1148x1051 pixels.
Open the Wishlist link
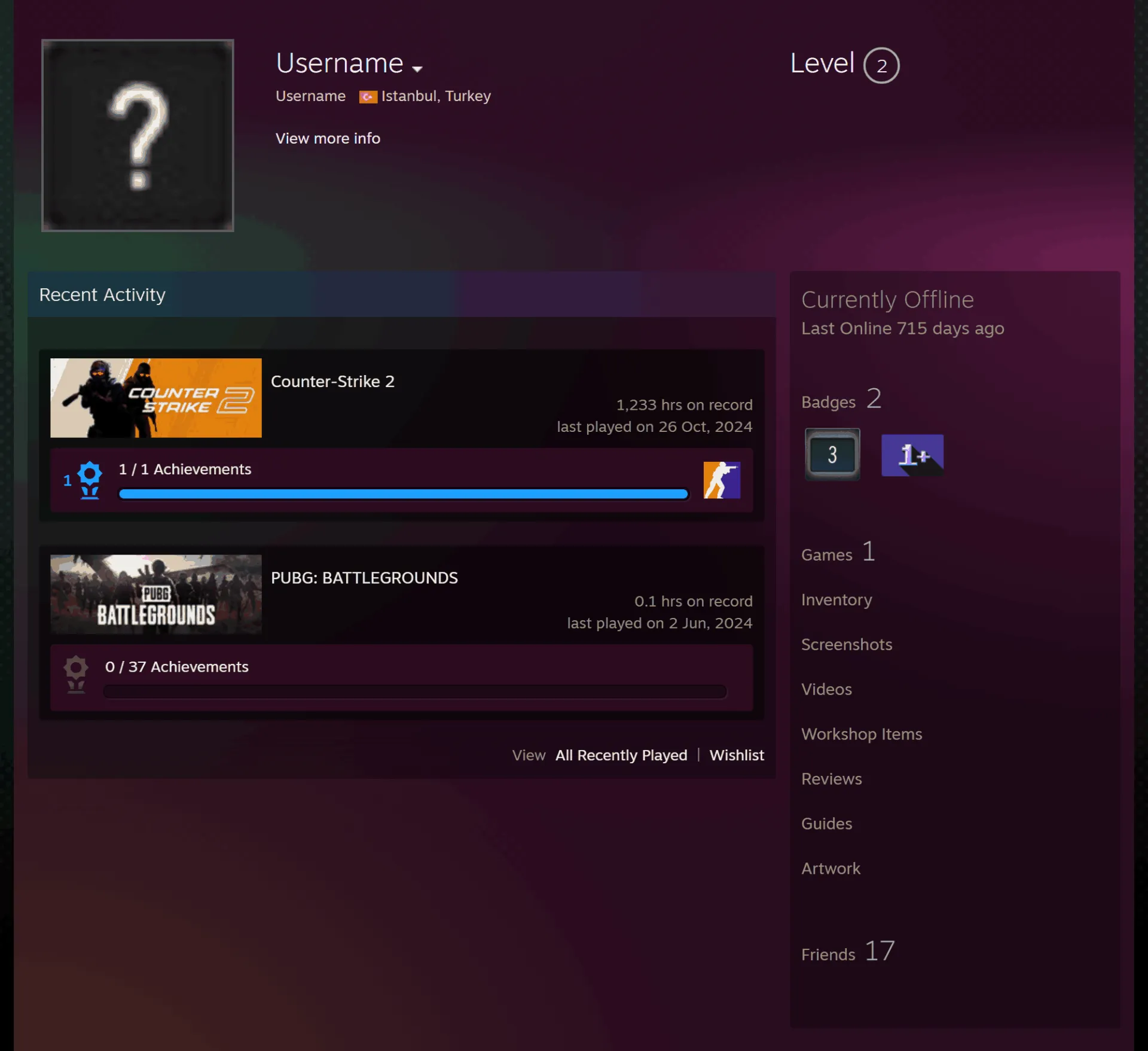point(737,755)
